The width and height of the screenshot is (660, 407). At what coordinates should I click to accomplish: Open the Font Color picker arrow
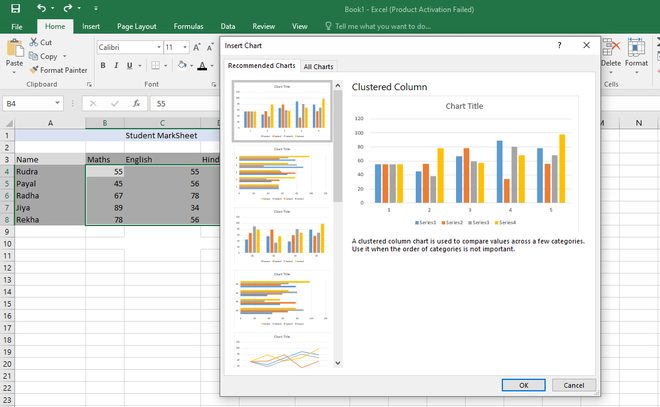[x=212, y=66]
